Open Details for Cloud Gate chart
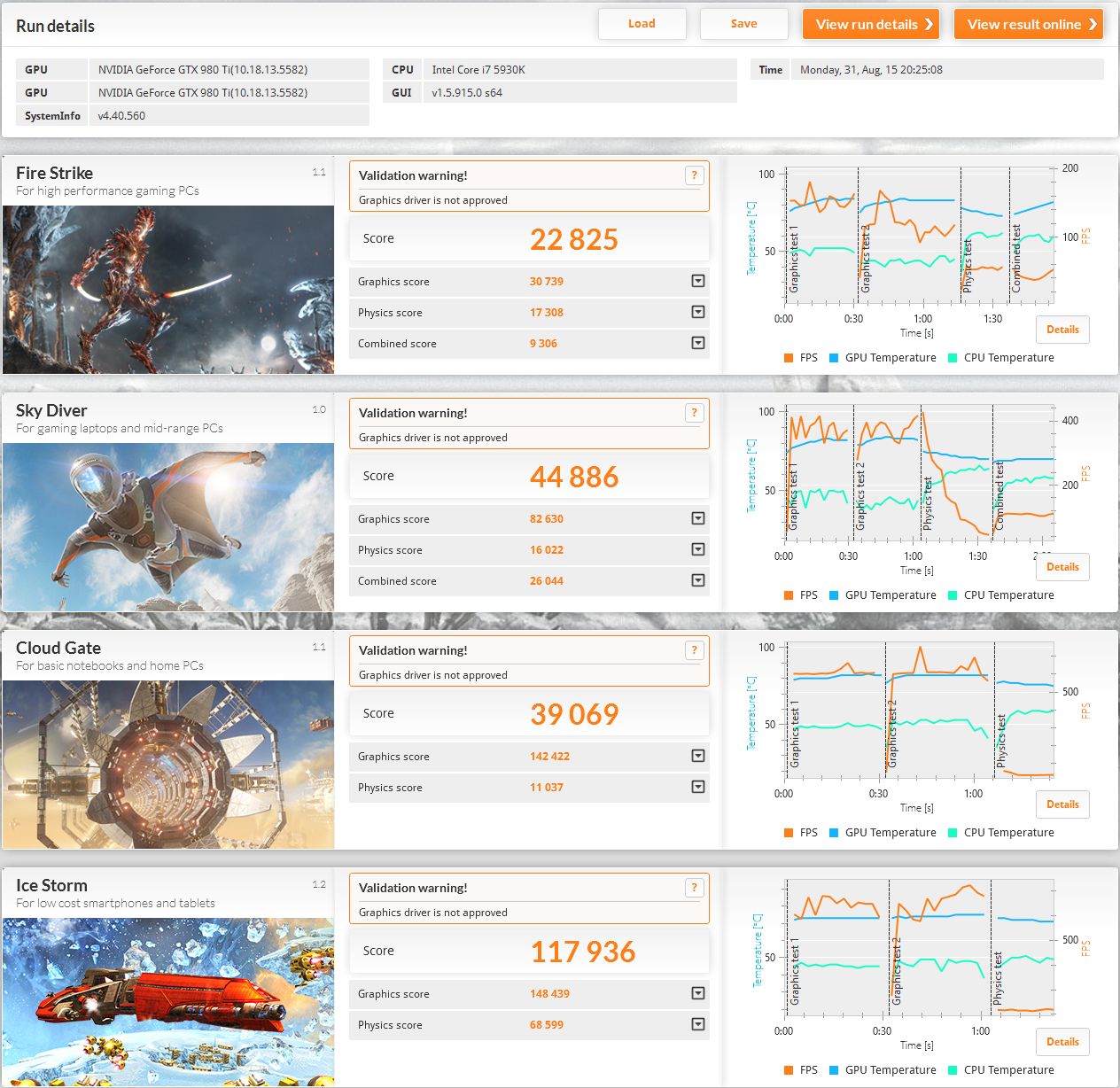This screenshot has width=1120, height=1088. pos(1062,804)
